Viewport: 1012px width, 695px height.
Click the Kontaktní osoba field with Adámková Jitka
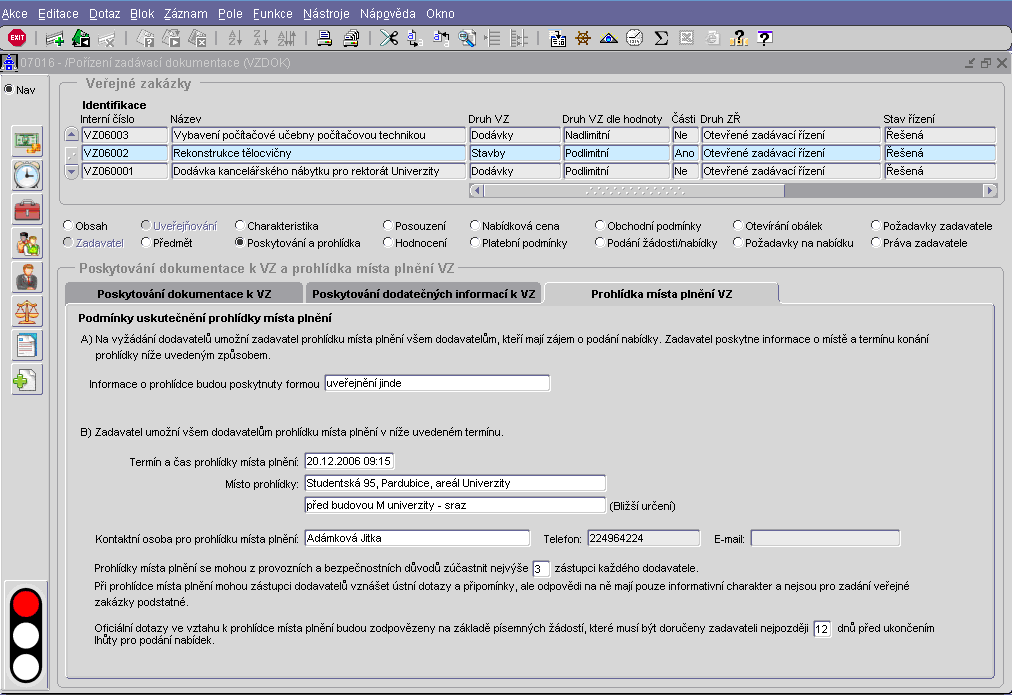click(x=416, y=539)
